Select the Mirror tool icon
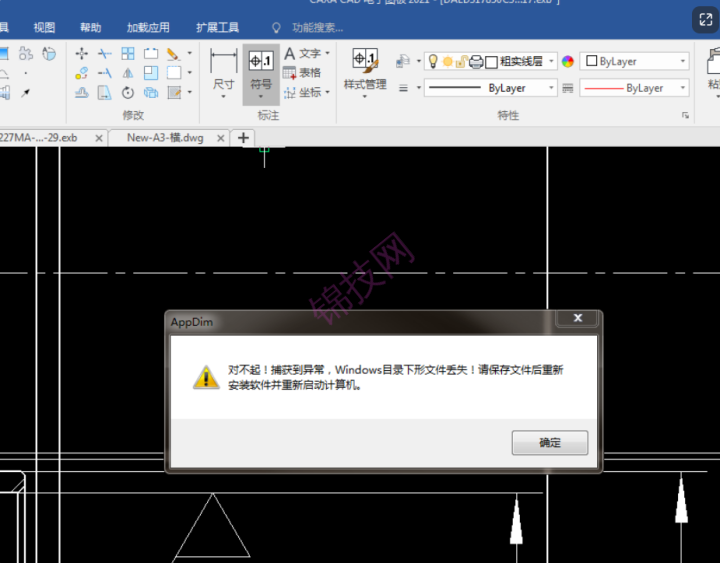The width and height of the screenshot is (720, 563). [x=128, y=73]
